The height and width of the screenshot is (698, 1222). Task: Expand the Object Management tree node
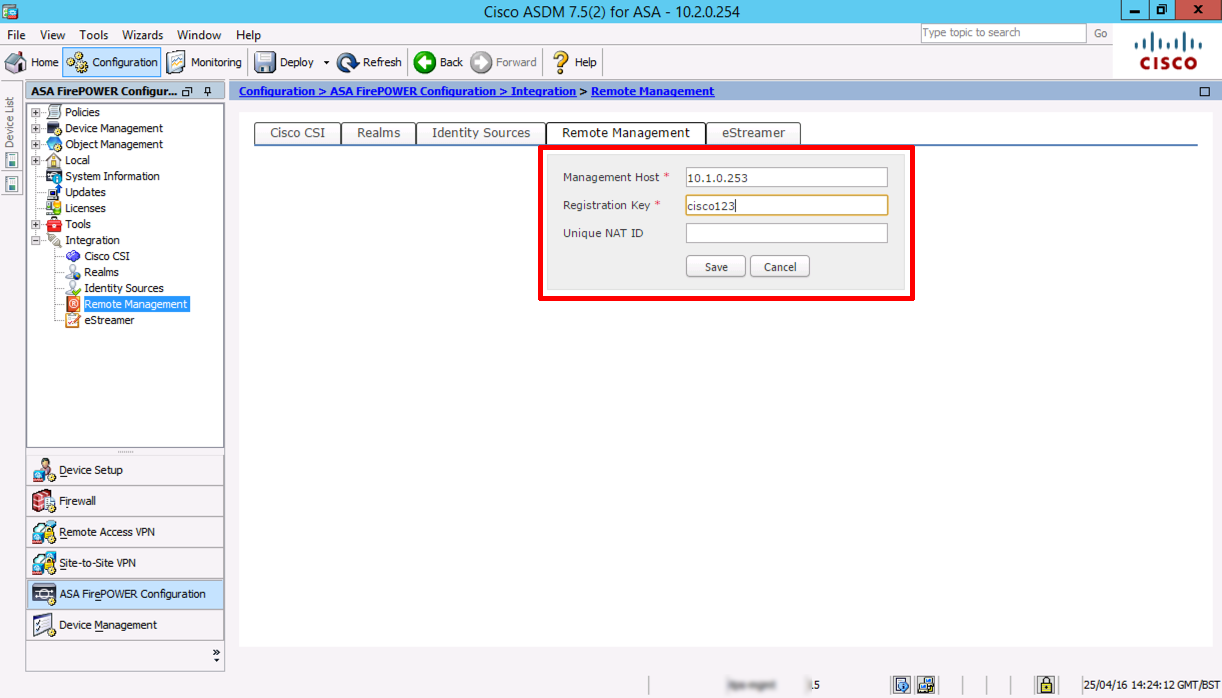pyautogui.click(x=36, y=144)
